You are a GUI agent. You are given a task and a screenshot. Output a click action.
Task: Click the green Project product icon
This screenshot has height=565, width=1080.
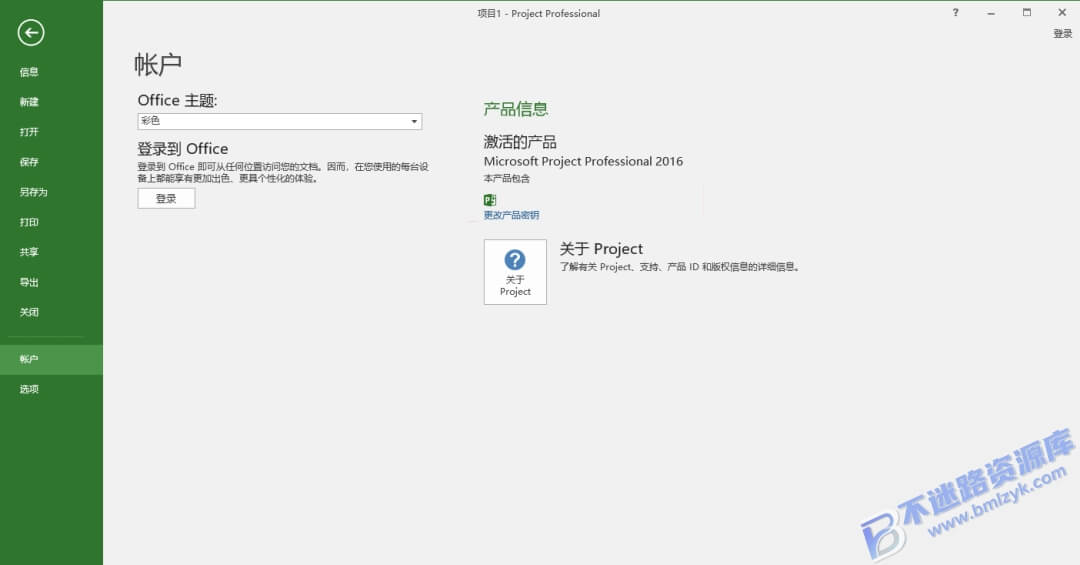tap(490, 200)
